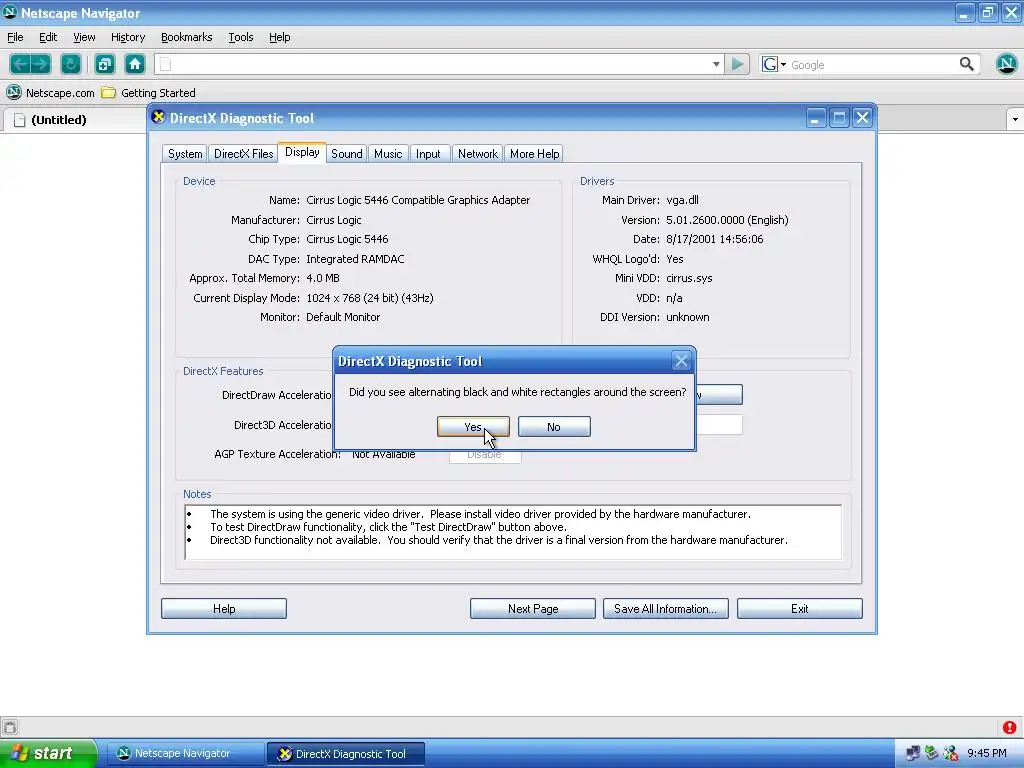This screenshot has width=1024, height=768.
Task: Click the red alert status icon
Action: pyautogui.click(x=1010, y=727)
